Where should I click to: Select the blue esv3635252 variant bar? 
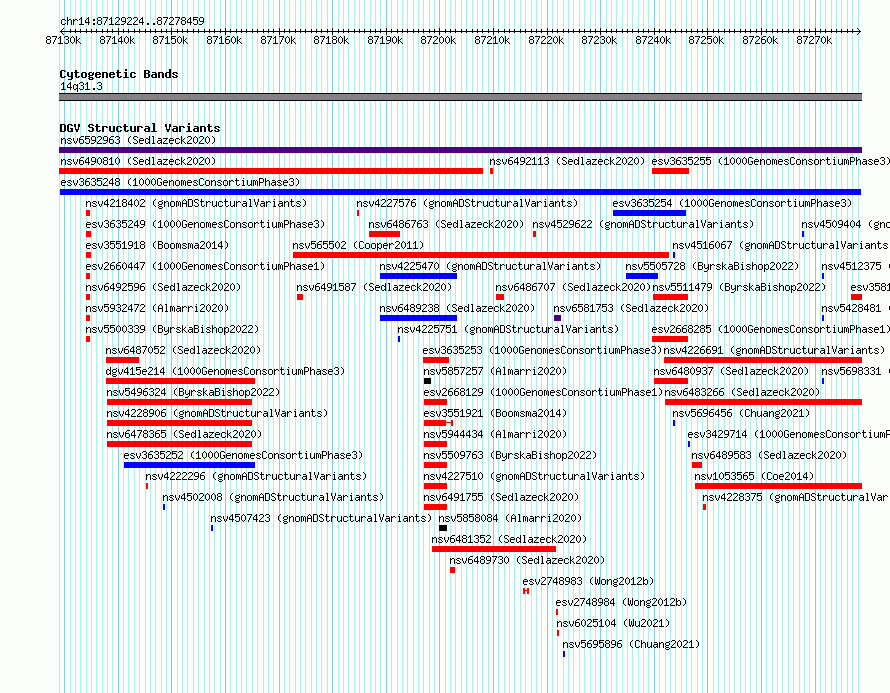click(190, 465)
